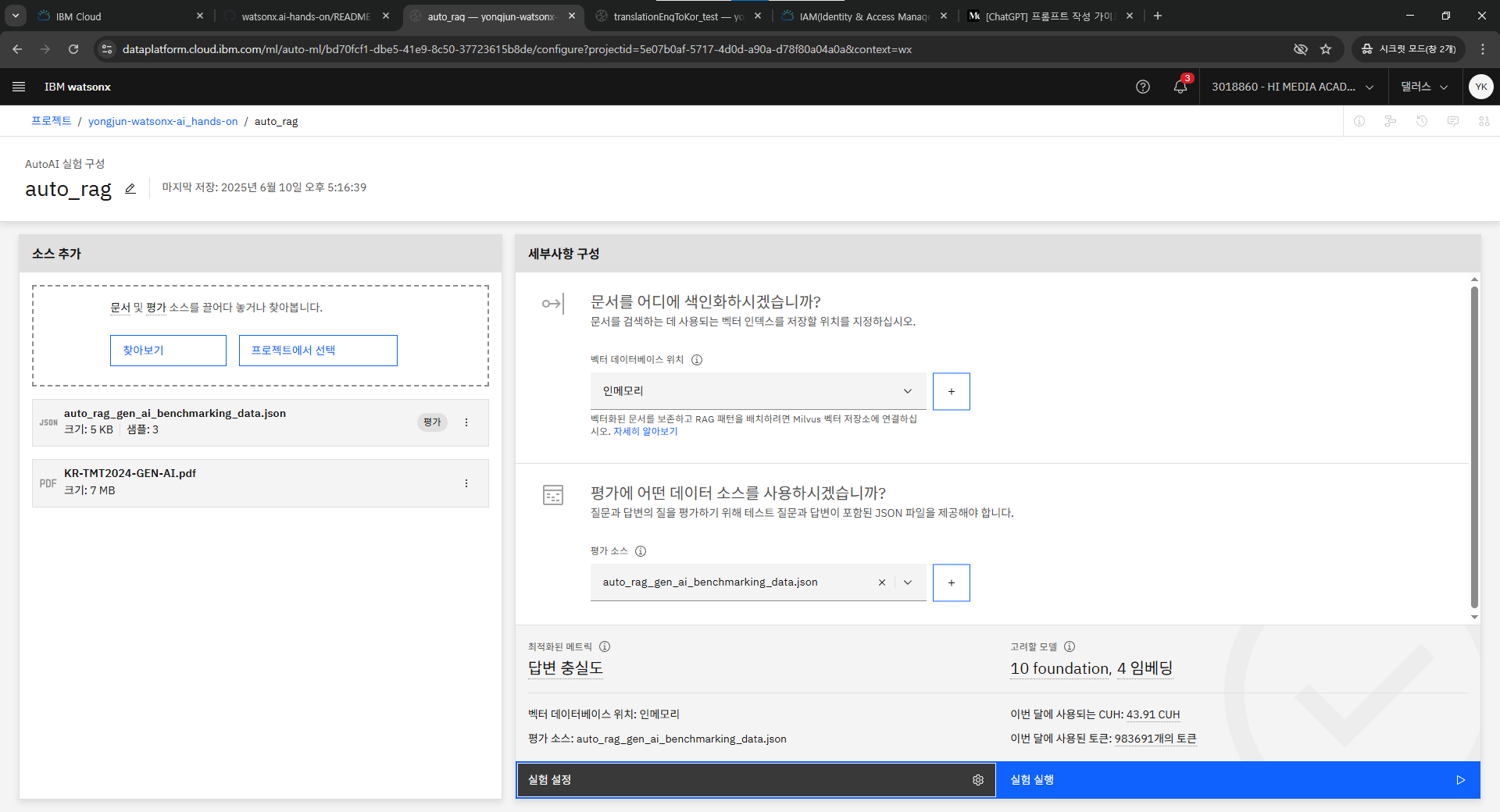Click the 찾아보기 browse button
The width and height of the screenshot is (1500, 812).
point(168,351)
